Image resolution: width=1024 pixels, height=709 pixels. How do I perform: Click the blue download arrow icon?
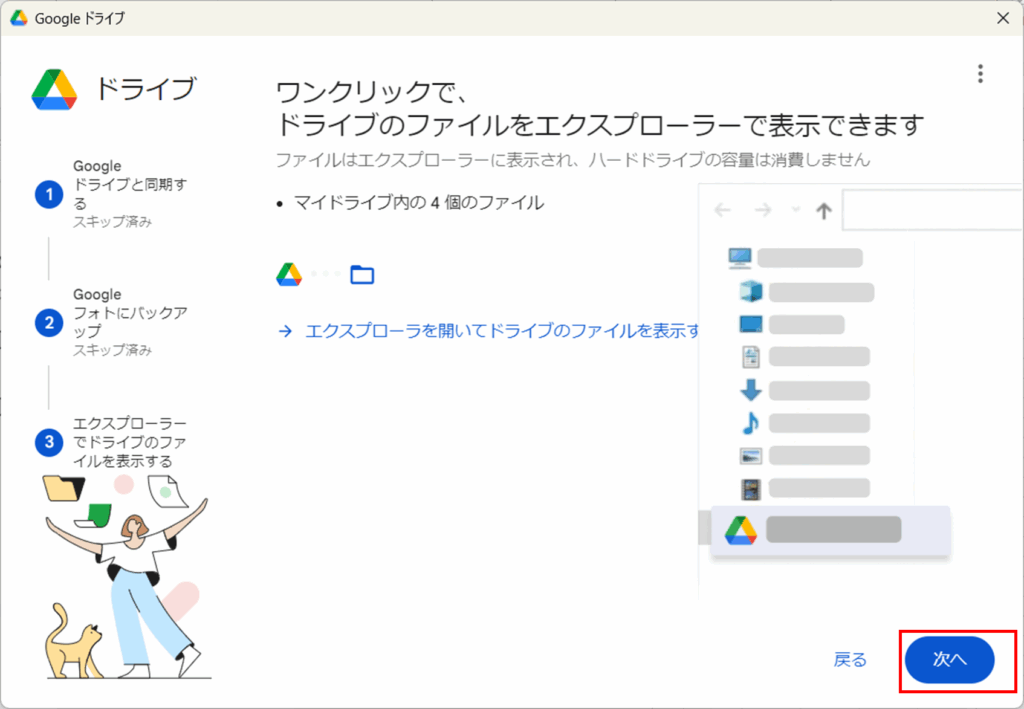tap(751, 390)
